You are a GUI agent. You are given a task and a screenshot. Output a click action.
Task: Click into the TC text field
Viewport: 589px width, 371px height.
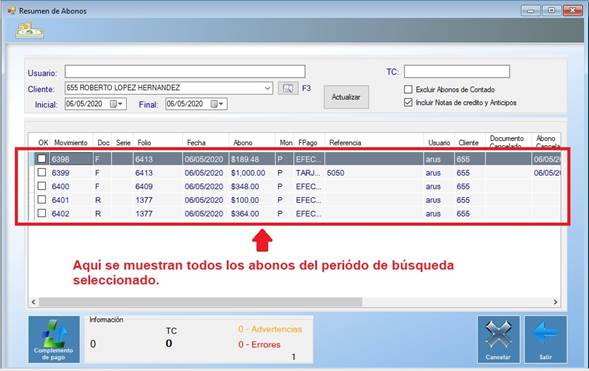tap(457, 71)
